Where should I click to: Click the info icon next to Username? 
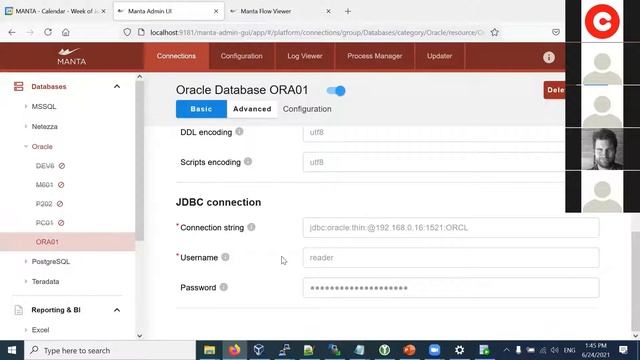click(225, 257)
